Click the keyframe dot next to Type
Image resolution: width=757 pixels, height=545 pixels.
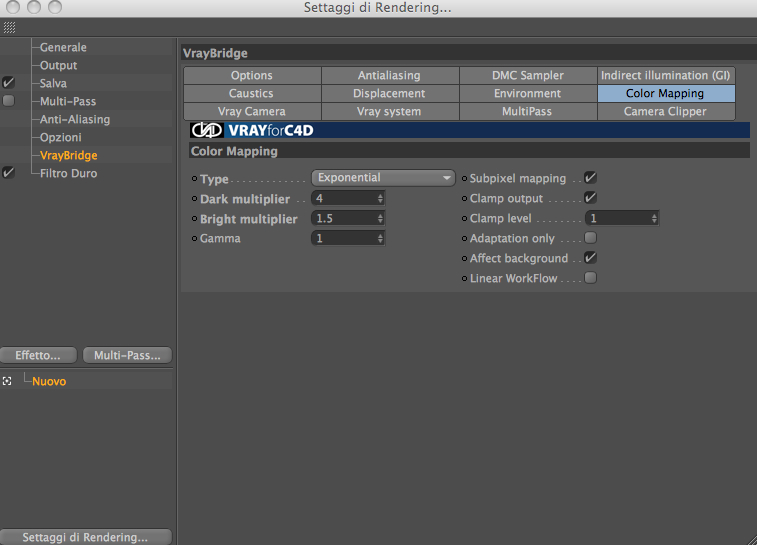[x=194, y=179]
